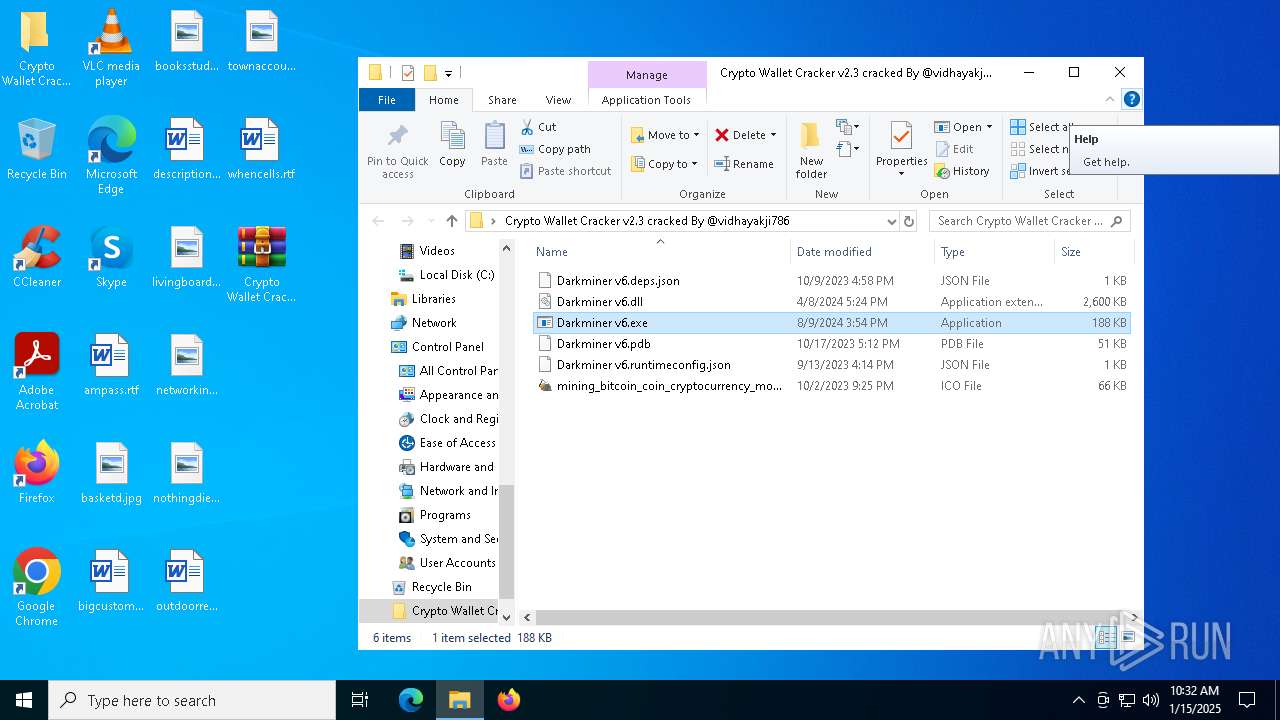Click the taskbar search box
The image size is (1280, 720).
point(192,700)
